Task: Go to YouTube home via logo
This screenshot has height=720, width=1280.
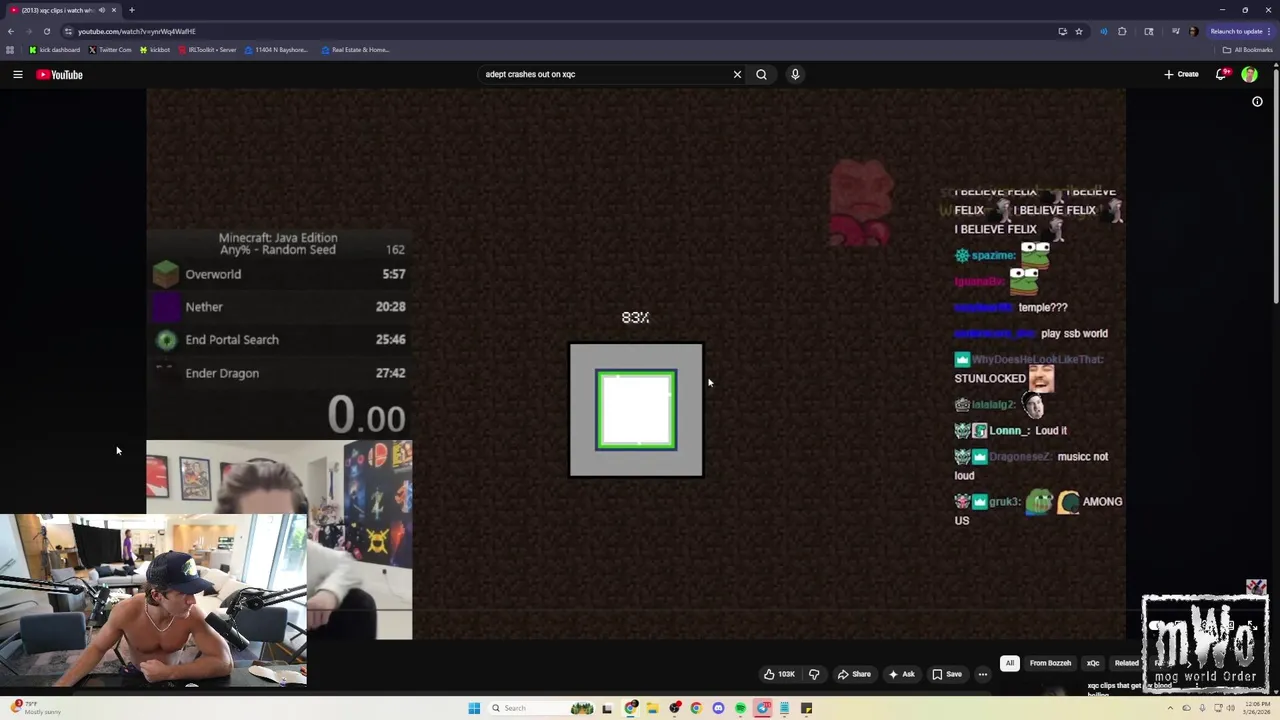Action: 60,74
